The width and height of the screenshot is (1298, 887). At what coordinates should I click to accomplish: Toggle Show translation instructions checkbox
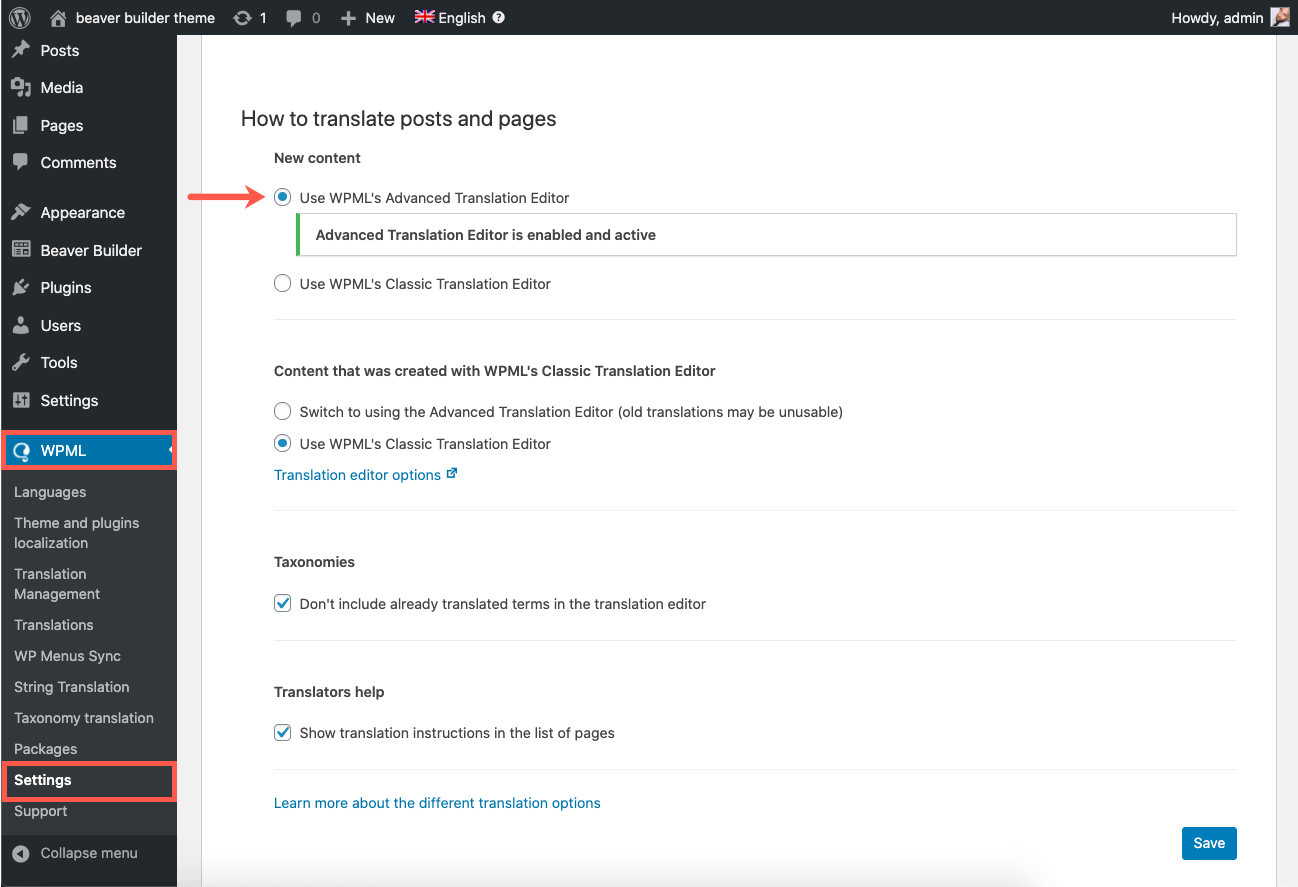coord(282,733)
